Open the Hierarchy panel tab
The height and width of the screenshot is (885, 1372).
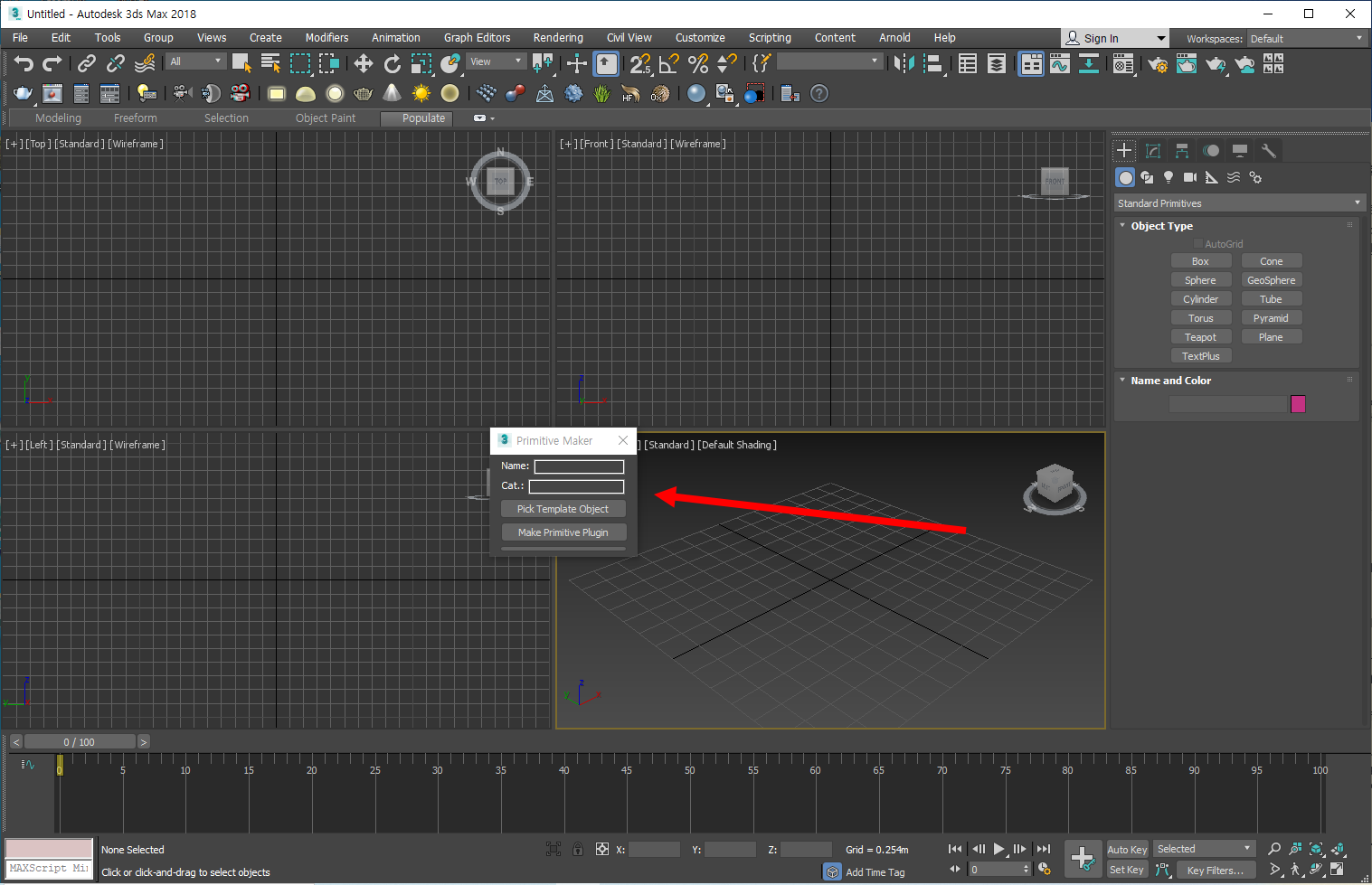coord(1182,151)
